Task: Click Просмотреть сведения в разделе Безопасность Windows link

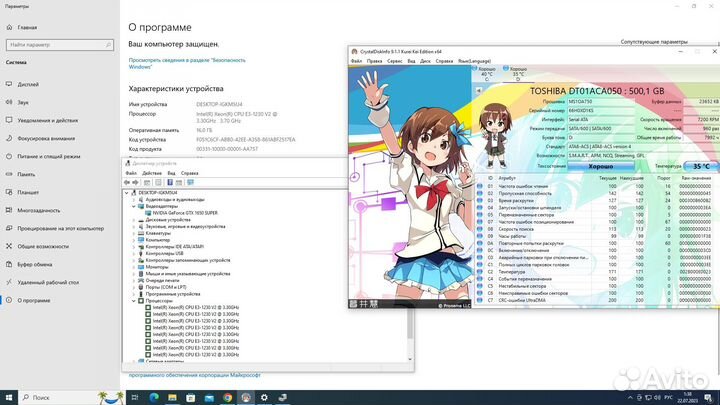Action: coord(187,63)
